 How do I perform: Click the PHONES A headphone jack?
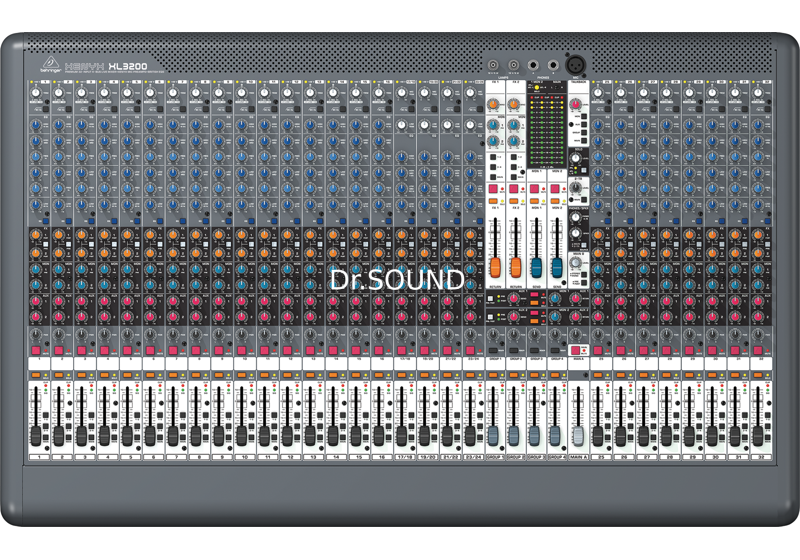[533, 65]
